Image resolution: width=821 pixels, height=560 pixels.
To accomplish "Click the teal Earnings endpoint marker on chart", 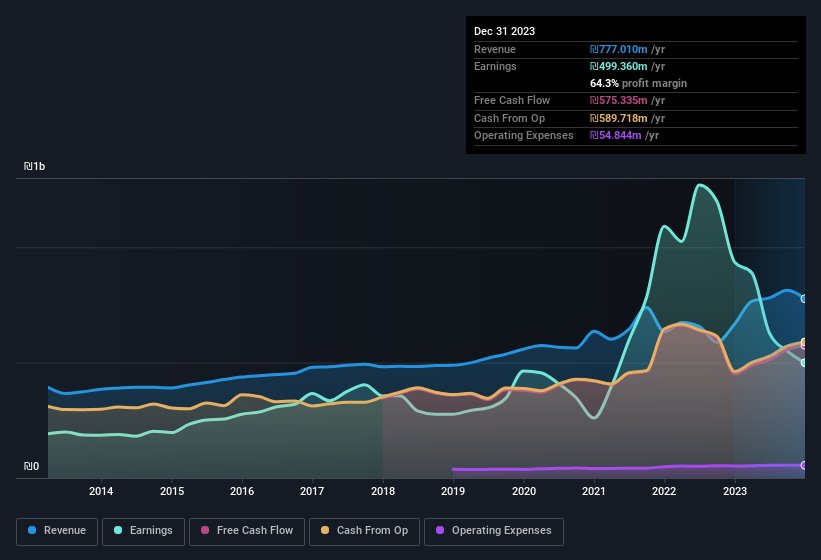I will [804, 363].
